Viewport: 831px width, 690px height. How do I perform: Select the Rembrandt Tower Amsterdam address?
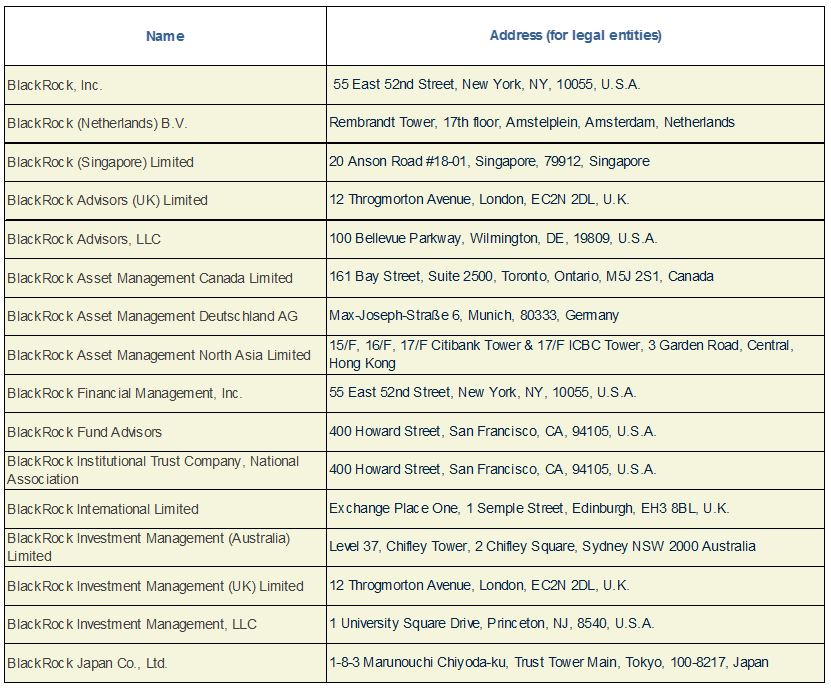pos(532,122)
